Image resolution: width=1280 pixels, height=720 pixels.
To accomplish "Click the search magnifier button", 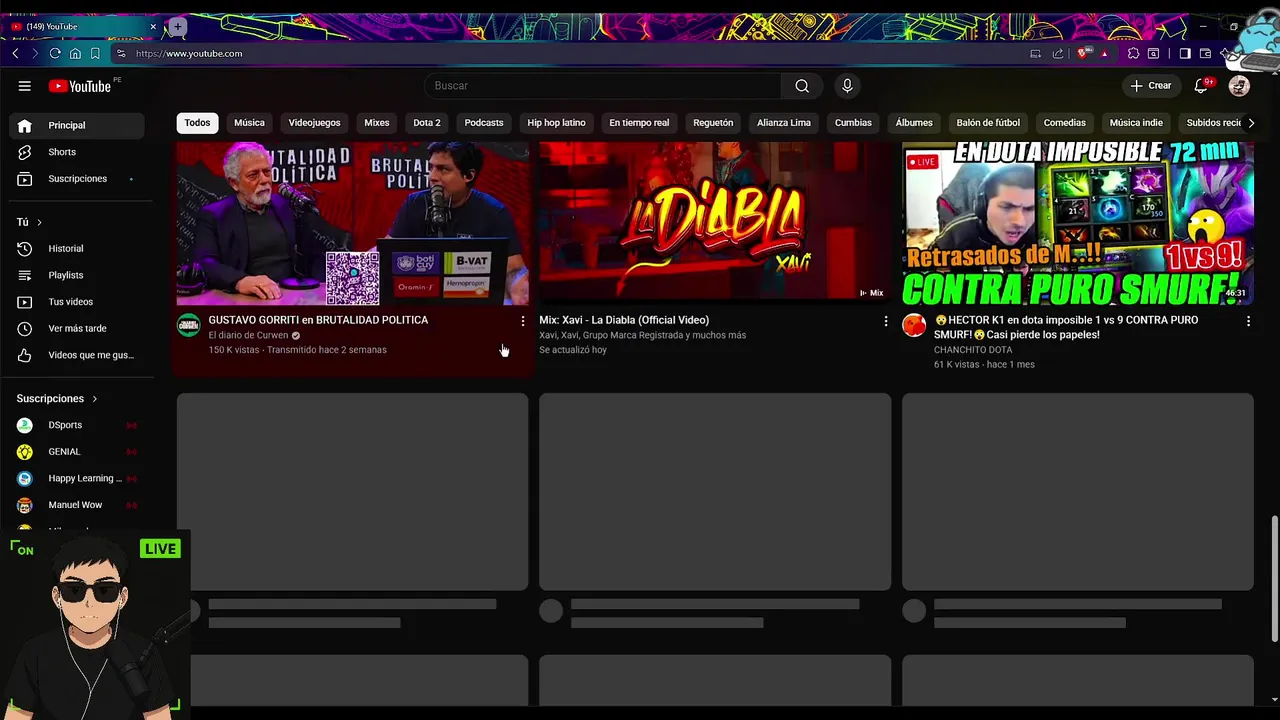I will pyautogui.click(x=802, y=86).
